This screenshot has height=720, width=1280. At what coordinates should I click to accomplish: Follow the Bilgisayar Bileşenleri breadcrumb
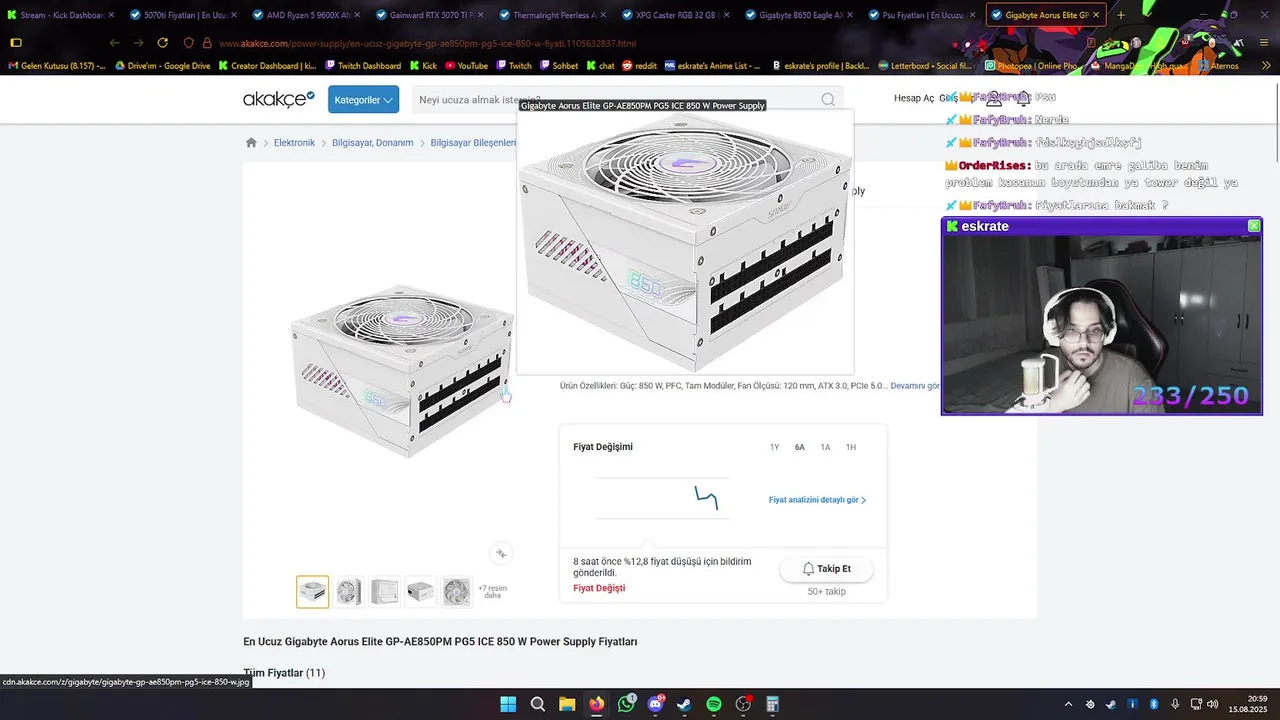473,143
